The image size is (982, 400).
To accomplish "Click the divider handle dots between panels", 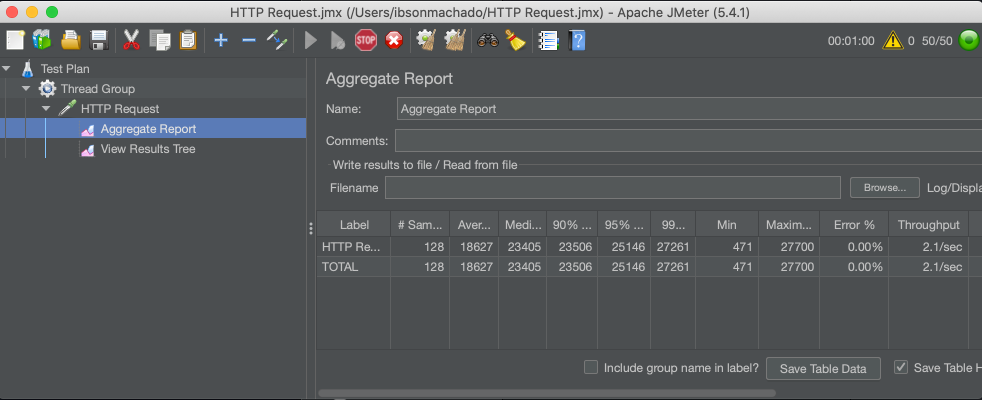I will click(311, 228).
